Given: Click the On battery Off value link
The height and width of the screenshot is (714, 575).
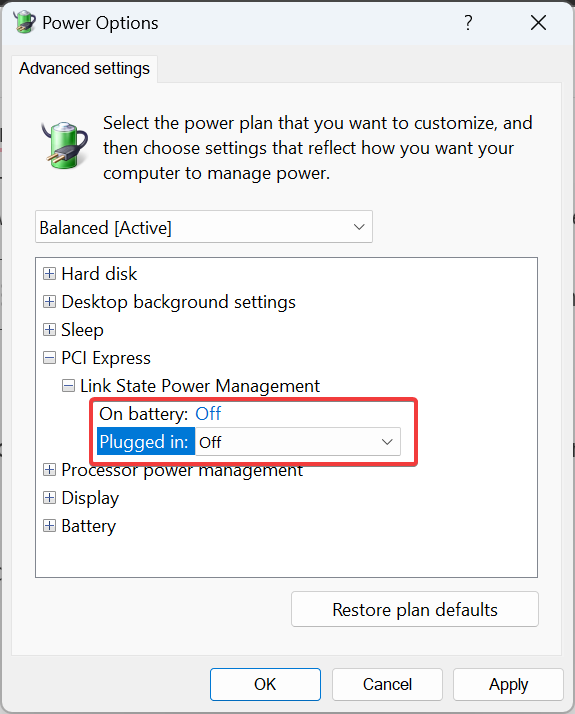Looking at the screenshot, I should coord(208,414).
